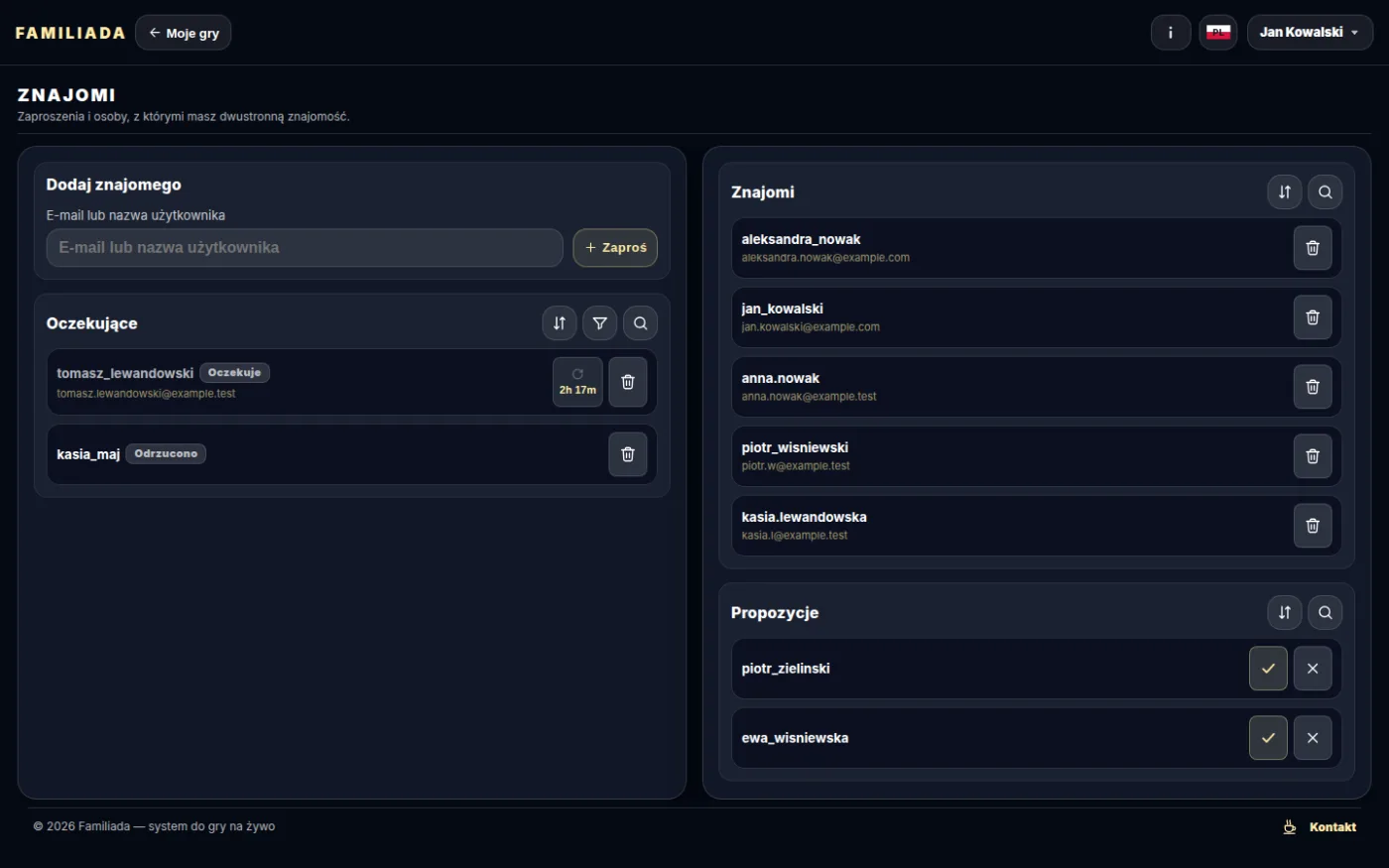The height and width of the screenshot is (868, 1389).
Task: Search within the Propozycje list
Action: [1326, 613]
